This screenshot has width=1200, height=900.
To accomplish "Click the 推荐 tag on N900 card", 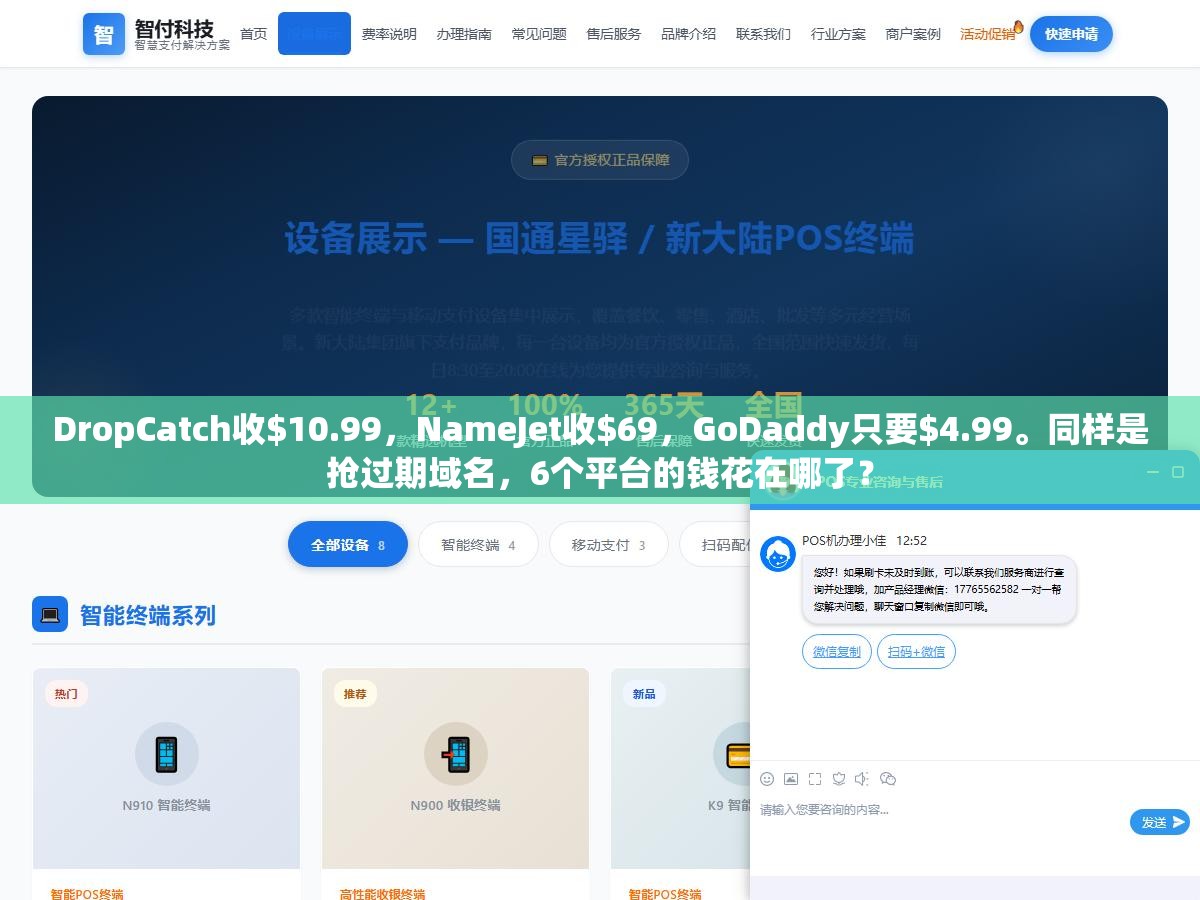I will [x=355, y=694].
